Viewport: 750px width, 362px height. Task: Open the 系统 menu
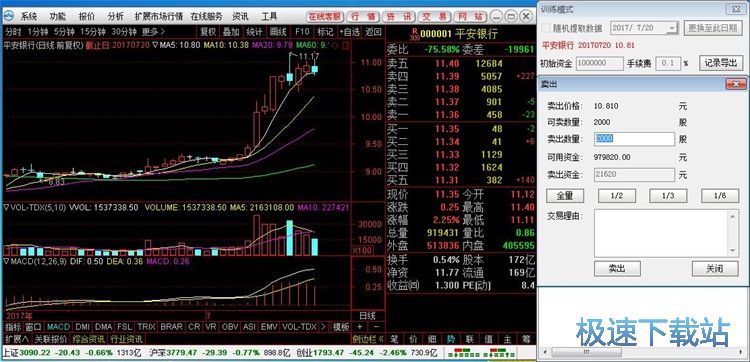coord(29,16)
